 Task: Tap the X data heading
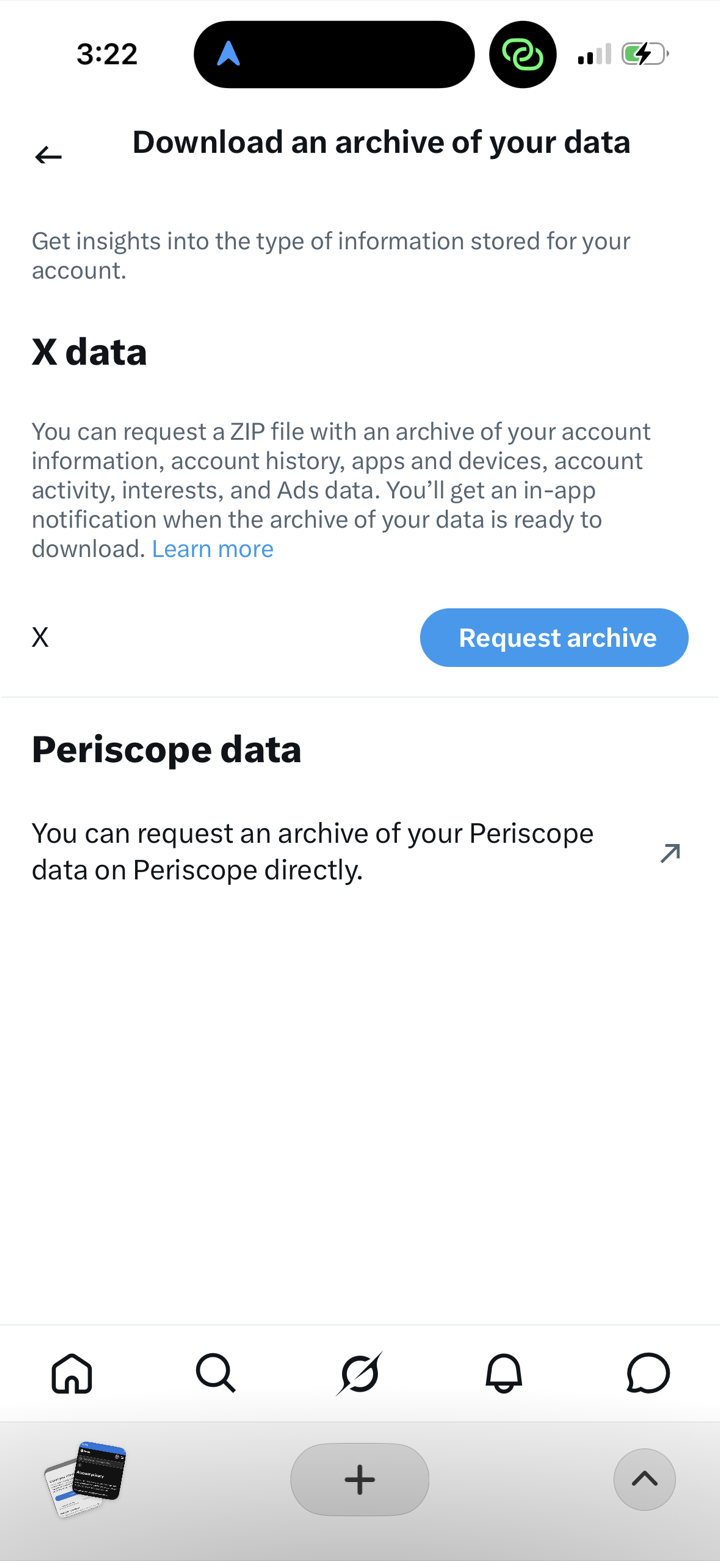point(90,352)
